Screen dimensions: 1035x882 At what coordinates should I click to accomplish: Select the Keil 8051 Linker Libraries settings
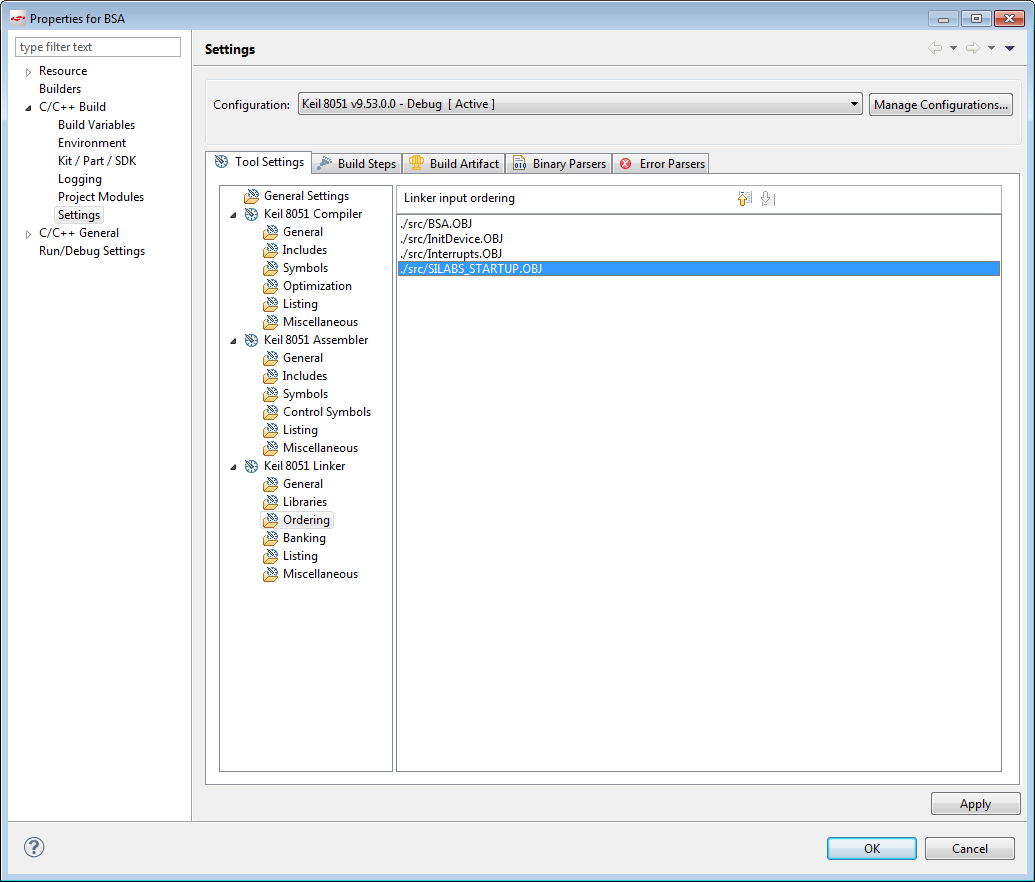303,501
